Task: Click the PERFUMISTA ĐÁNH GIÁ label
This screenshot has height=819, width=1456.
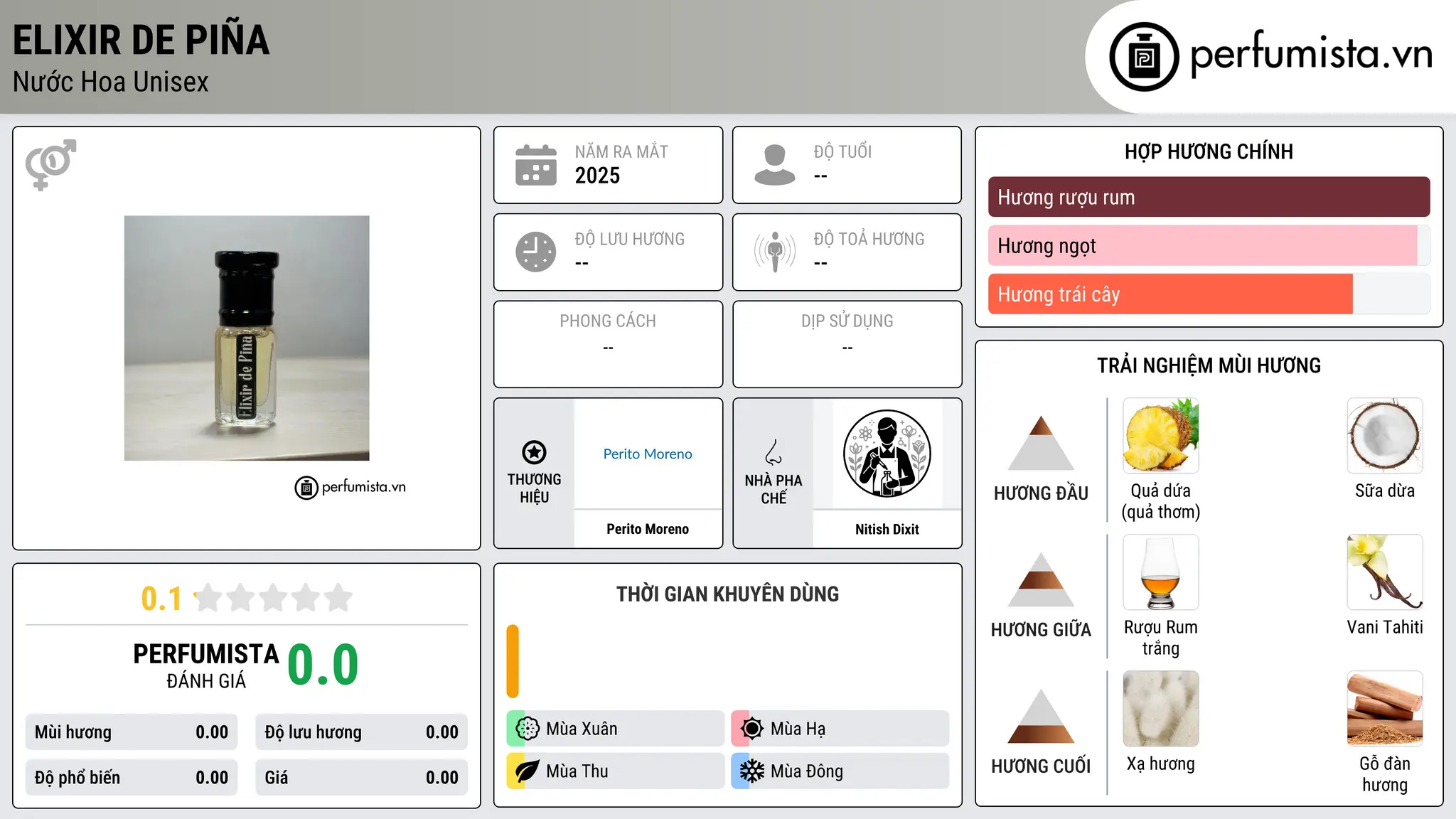Action: coord(206,665)
